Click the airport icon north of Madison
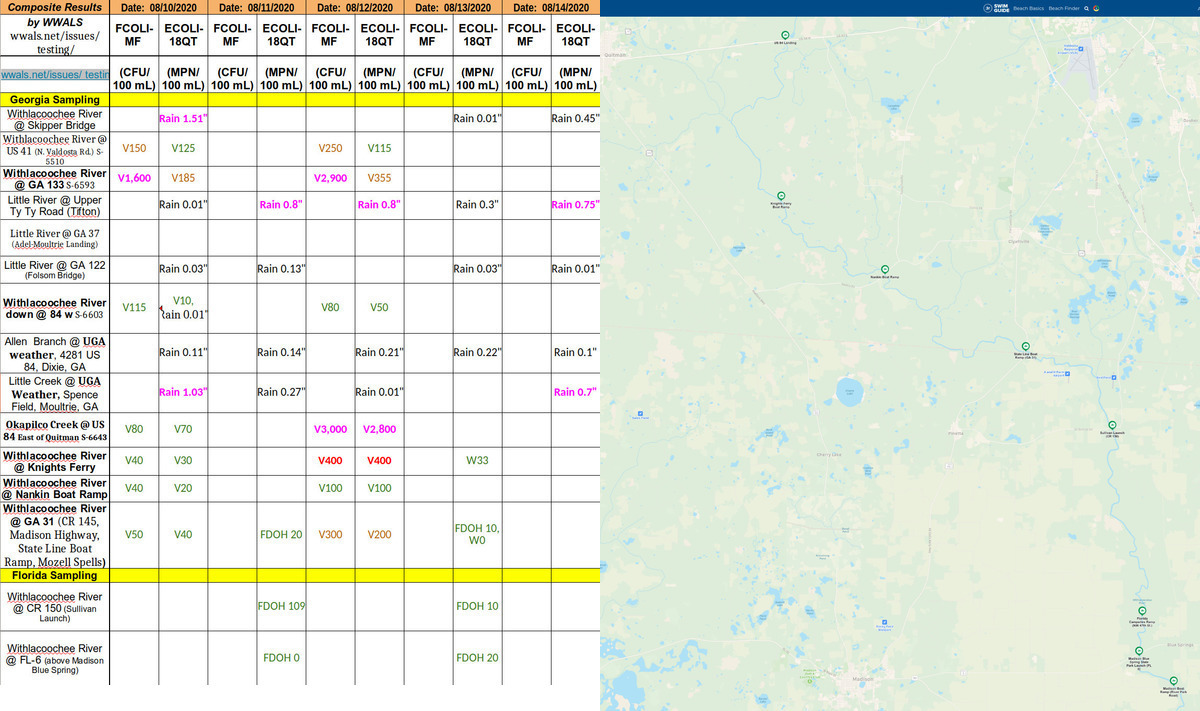1200x711 pixels. [885, 622]
